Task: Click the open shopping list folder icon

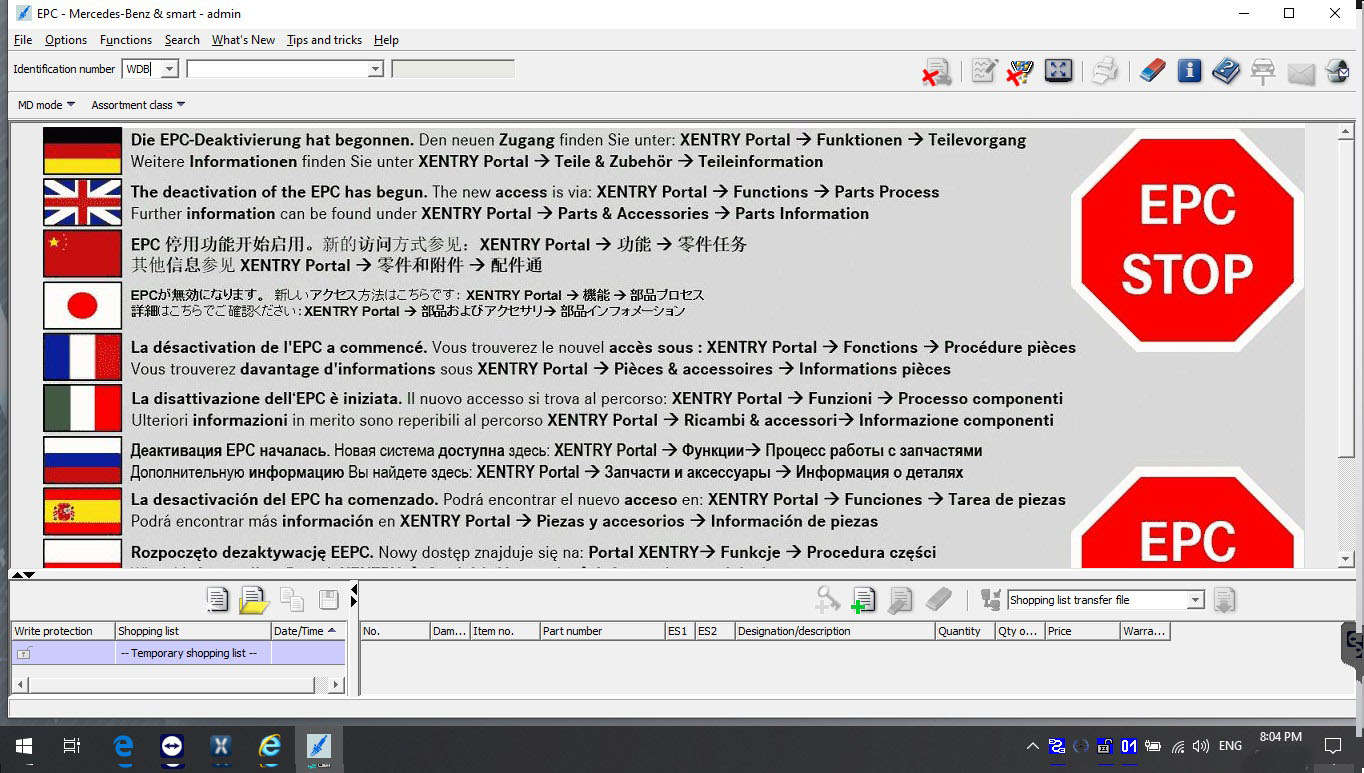Action: [x=254, y=599]
